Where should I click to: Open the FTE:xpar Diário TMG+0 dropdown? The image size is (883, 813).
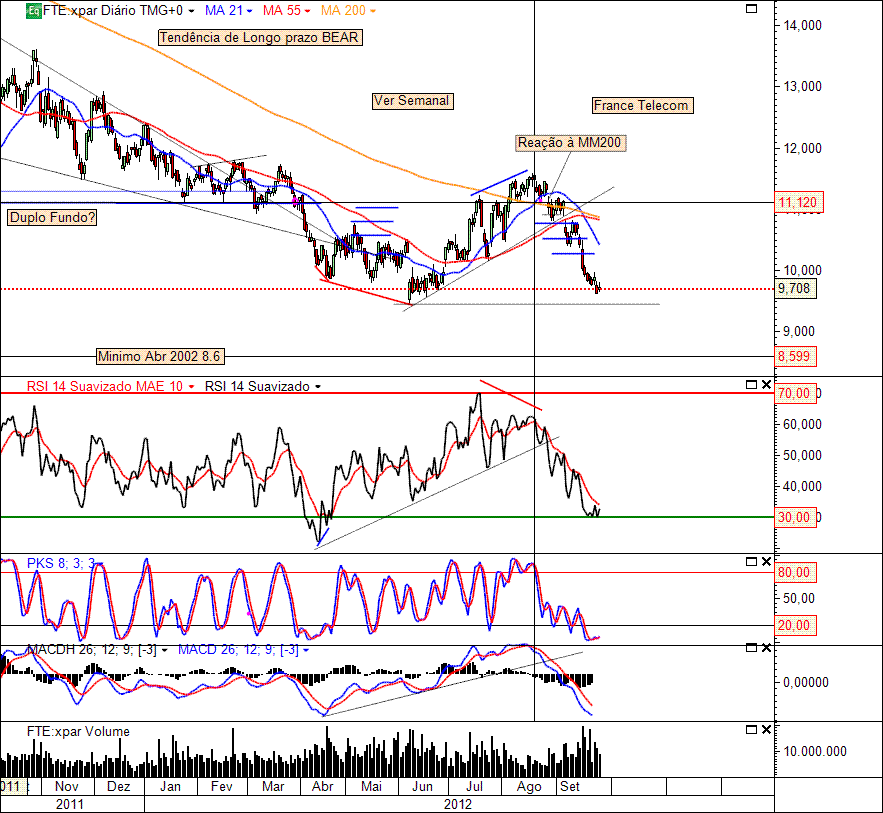[x=191, y=11]
